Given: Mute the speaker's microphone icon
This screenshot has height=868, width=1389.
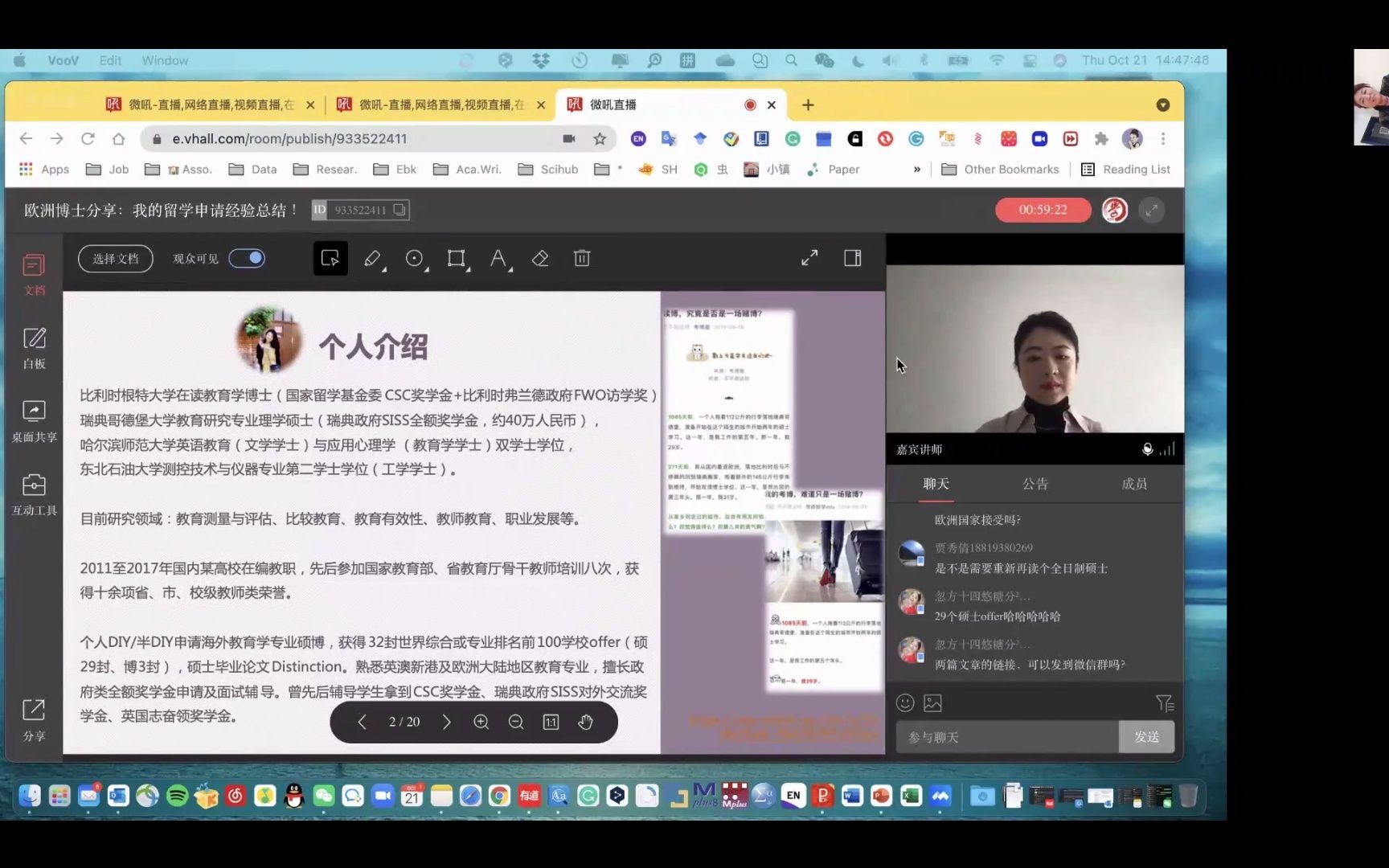Looking at the screenshot, I should coord(1148,449).
